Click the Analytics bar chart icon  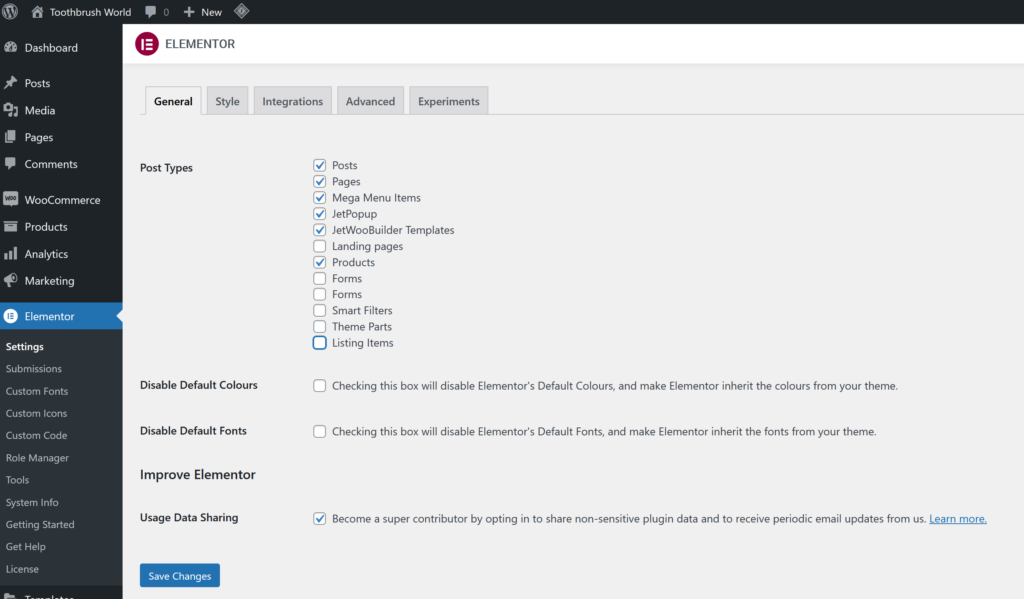pyautogui.click(x=10, y=253)
